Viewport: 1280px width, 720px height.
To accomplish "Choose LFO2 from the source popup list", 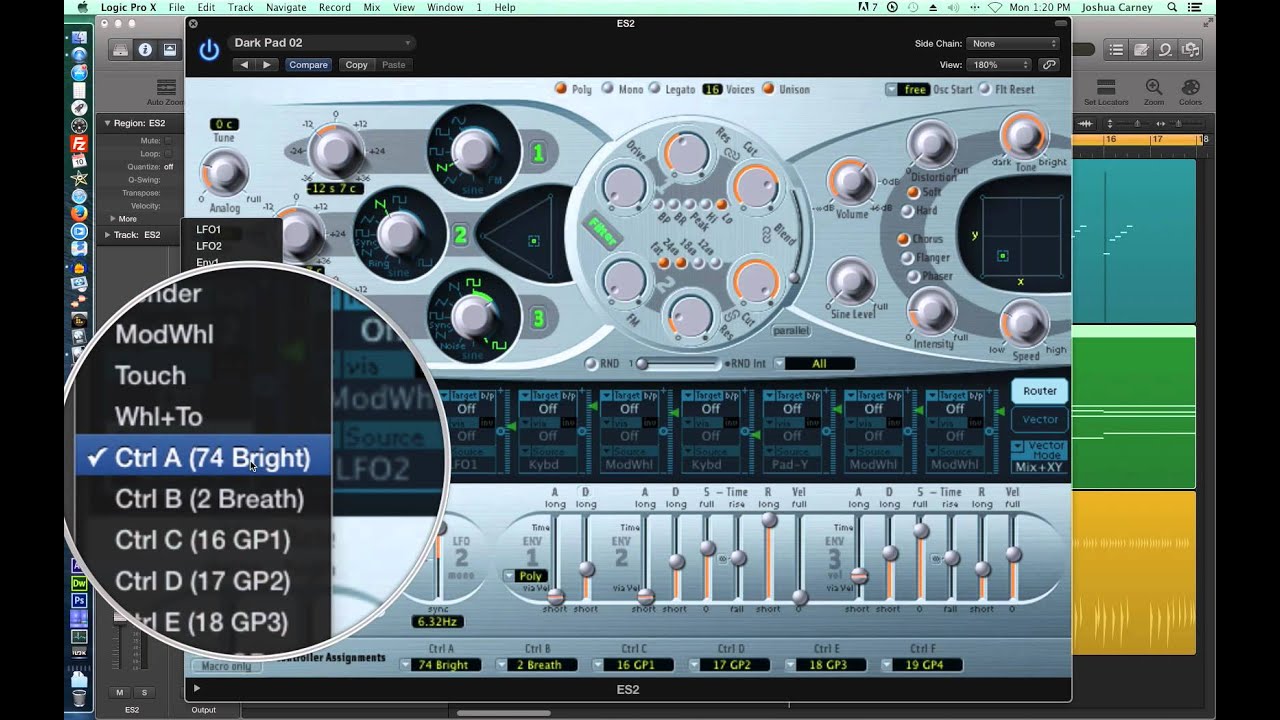I will 209,246.
